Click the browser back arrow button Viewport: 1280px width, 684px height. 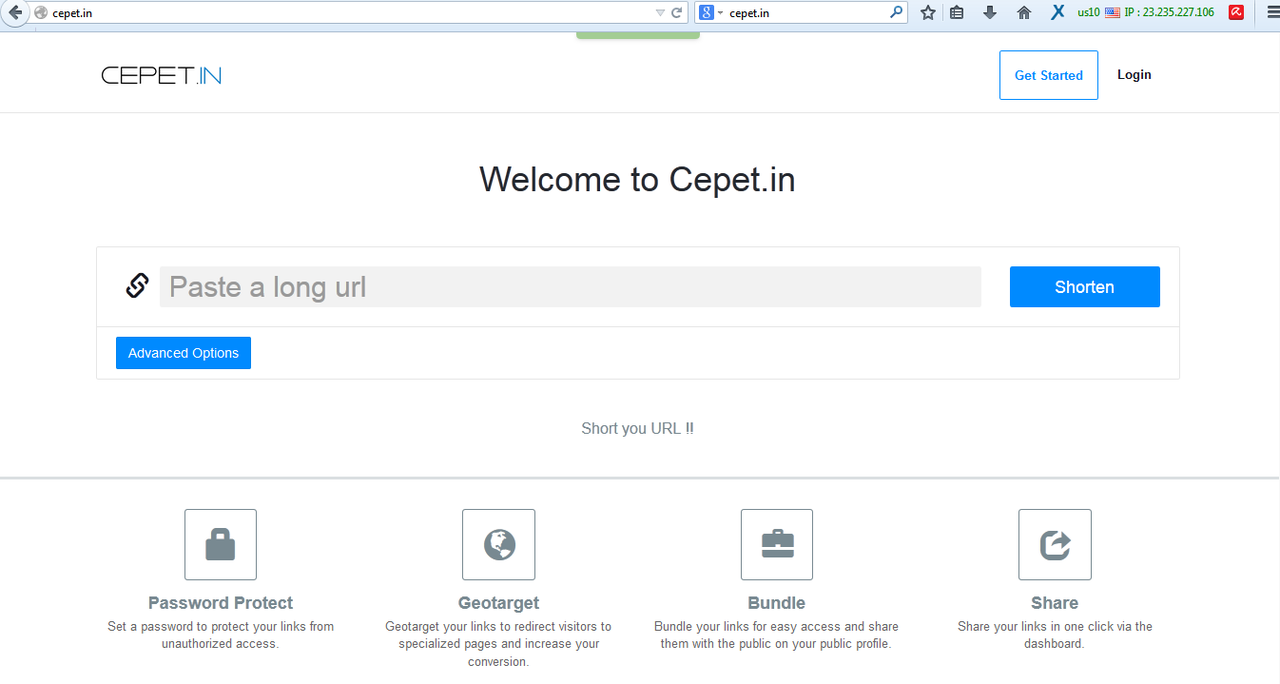click(x=14, y=13)
